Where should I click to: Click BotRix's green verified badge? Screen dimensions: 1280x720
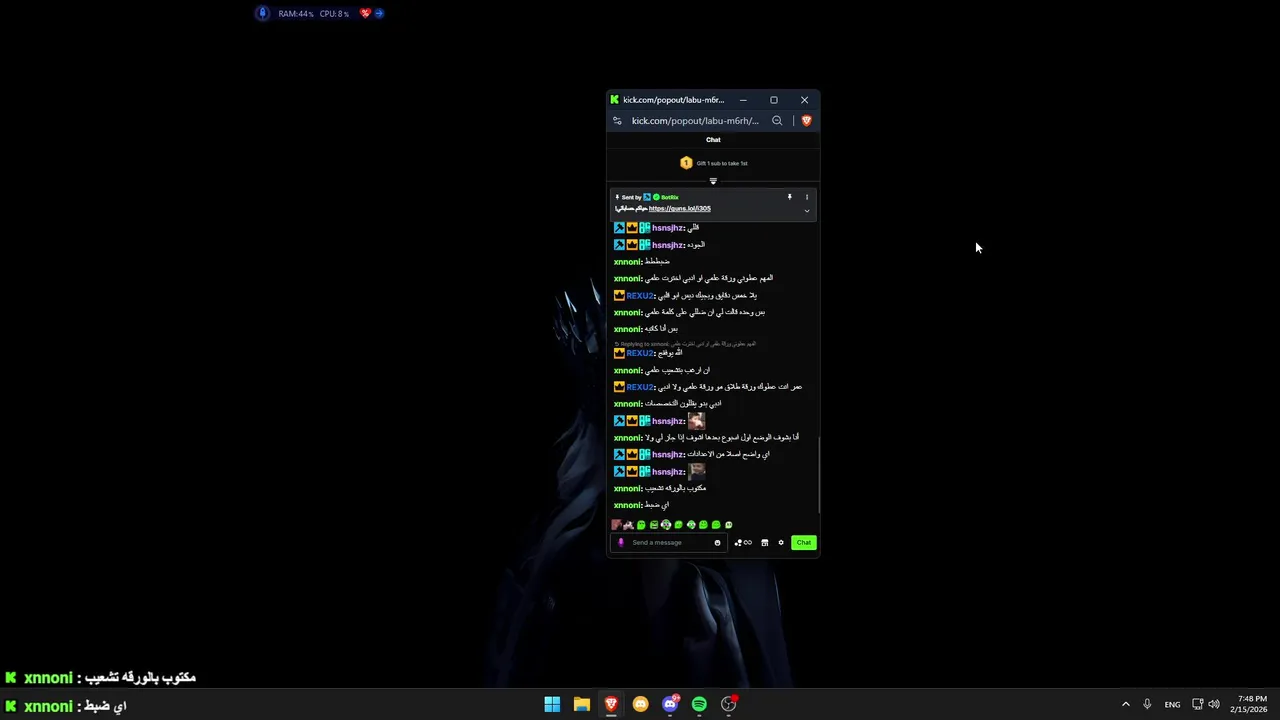point(656,197)
